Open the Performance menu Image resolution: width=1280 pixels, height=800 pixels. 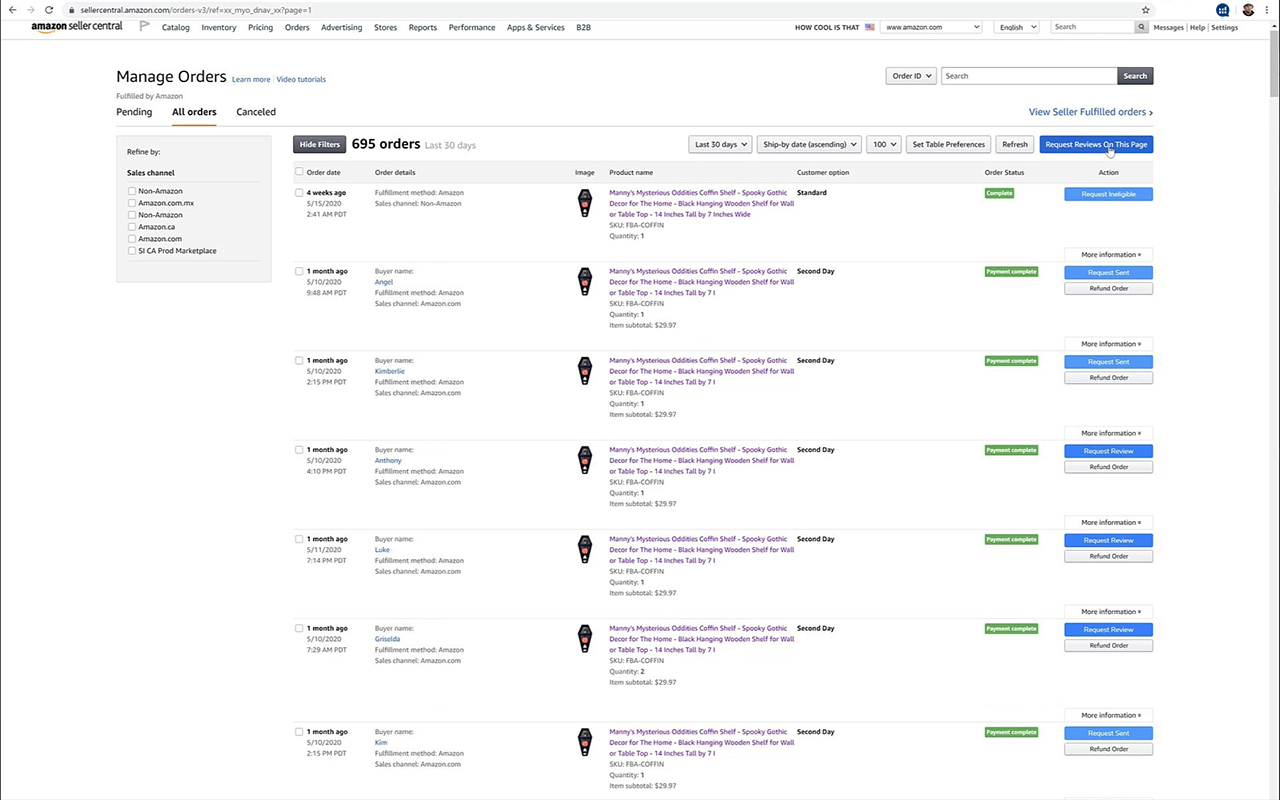click(471, 27)
